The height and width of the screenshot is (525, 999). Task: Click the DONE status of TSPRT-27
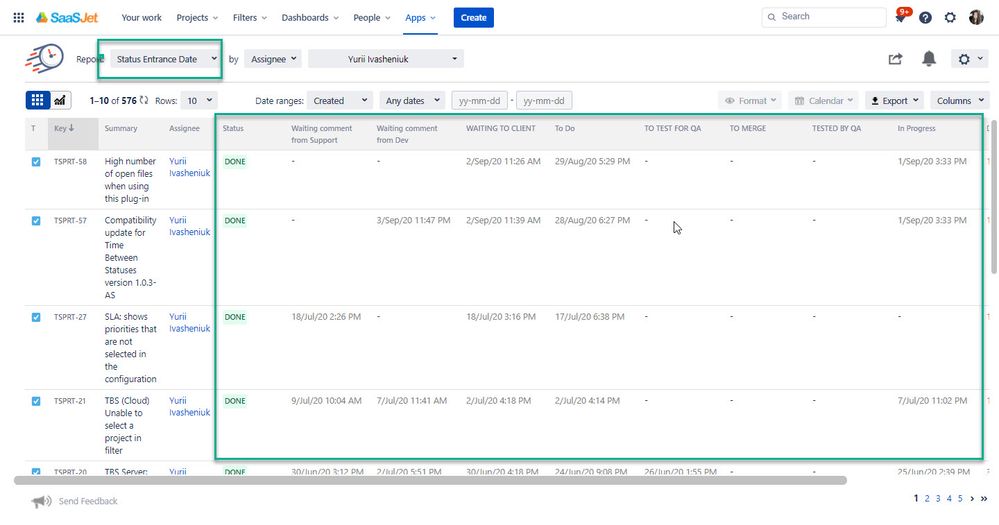(235, 317)
